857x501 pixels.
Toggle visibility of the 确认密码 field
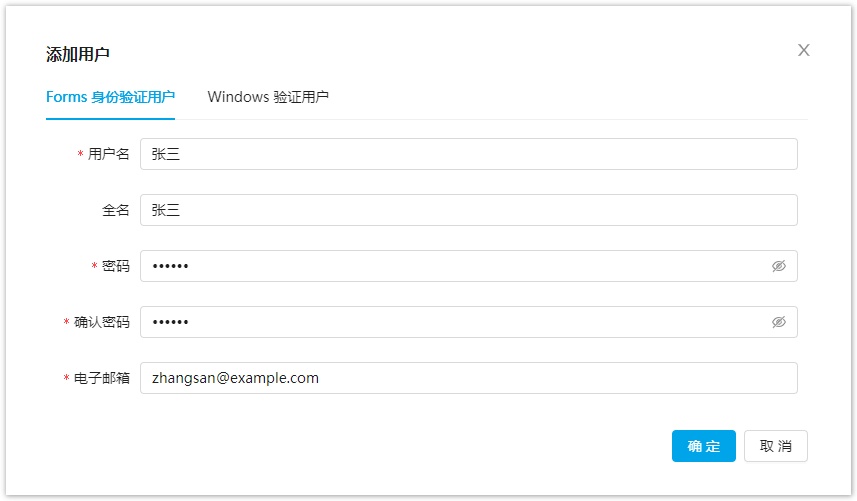[x=778, y=322]
